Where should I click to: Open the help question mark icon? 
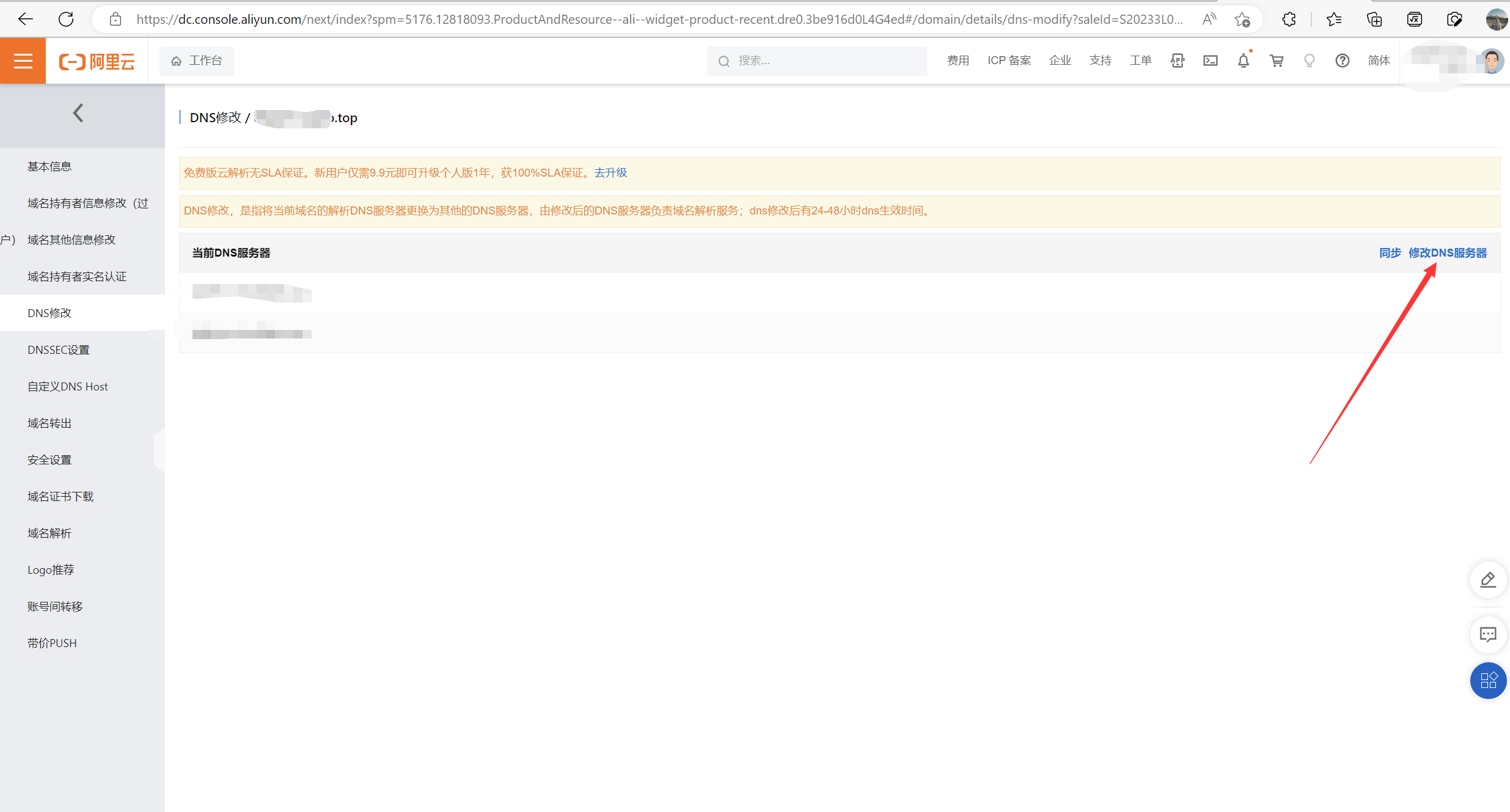pos(1342,60)
